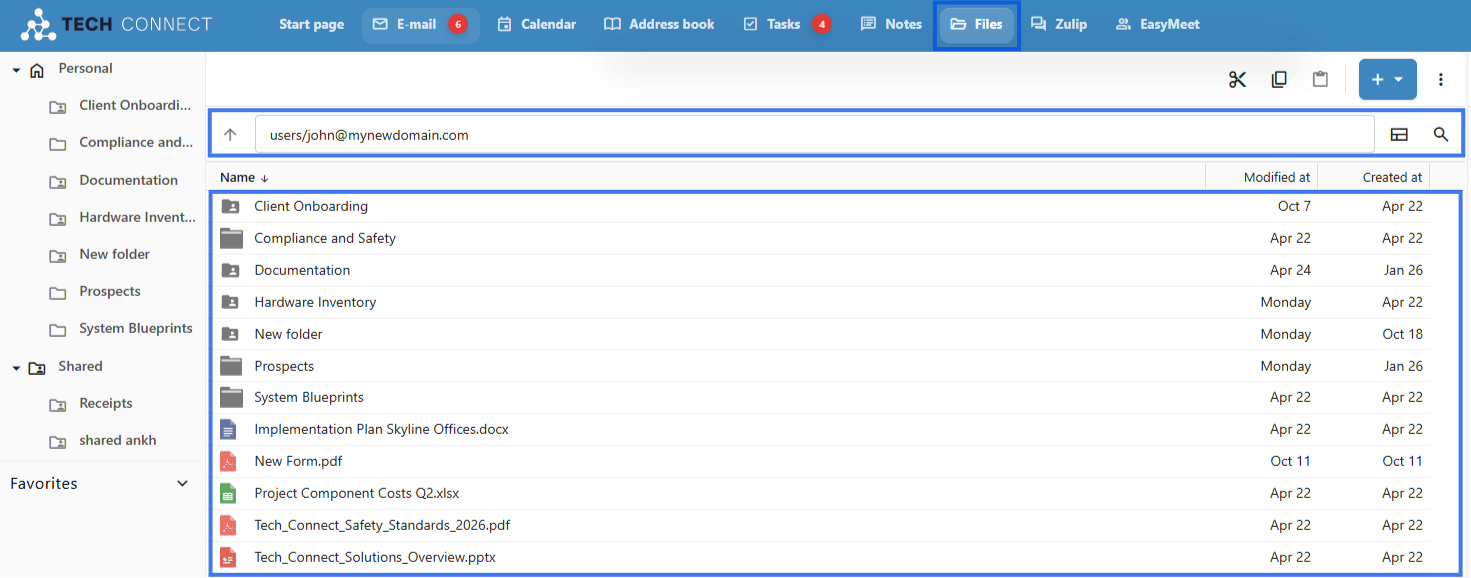Open the E-mail tab
The width and height of the screenshot is (1471, 578).
(420, 24)
